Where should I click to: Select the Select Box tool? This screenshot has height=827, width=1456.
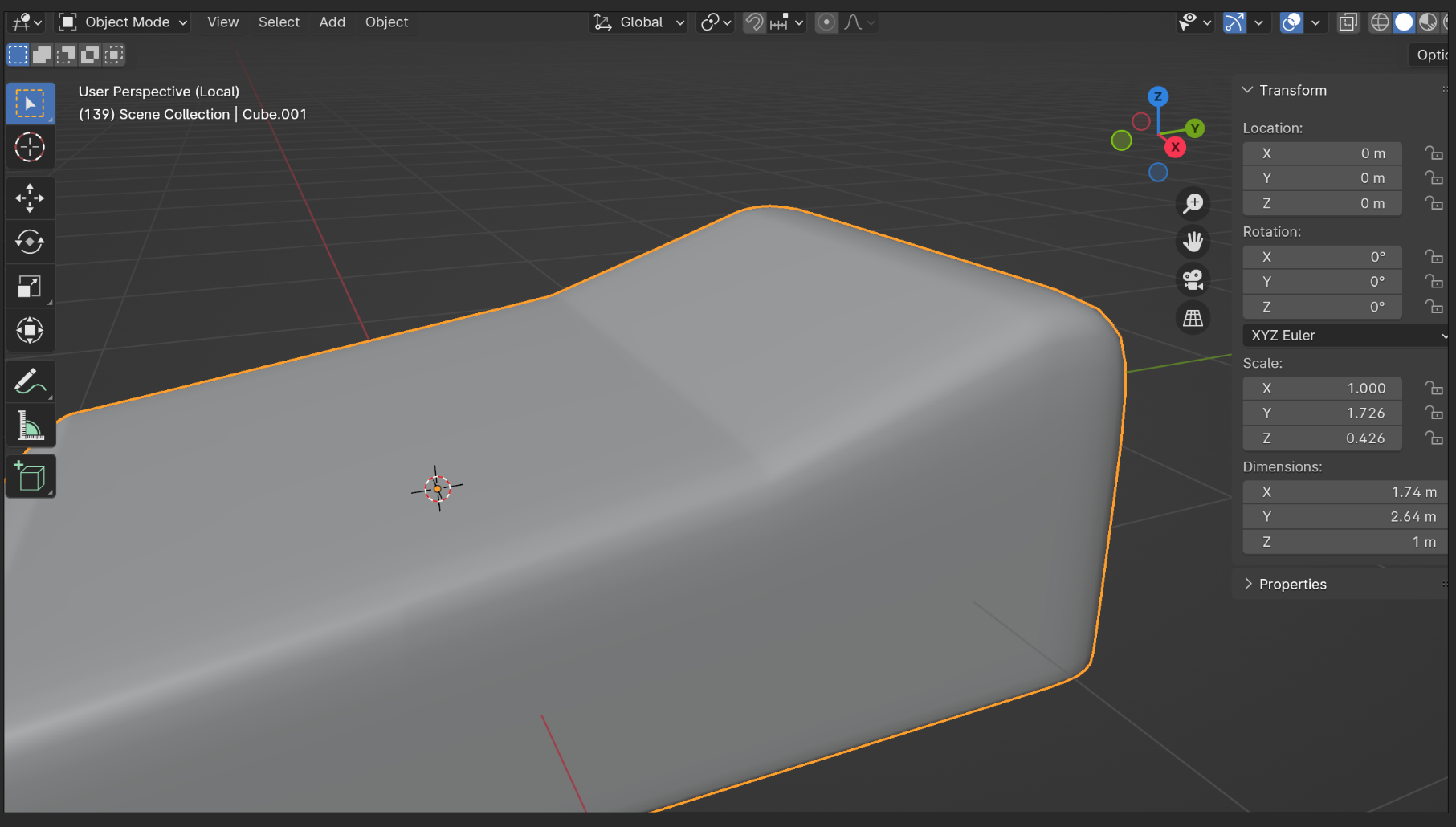[31, 104]
